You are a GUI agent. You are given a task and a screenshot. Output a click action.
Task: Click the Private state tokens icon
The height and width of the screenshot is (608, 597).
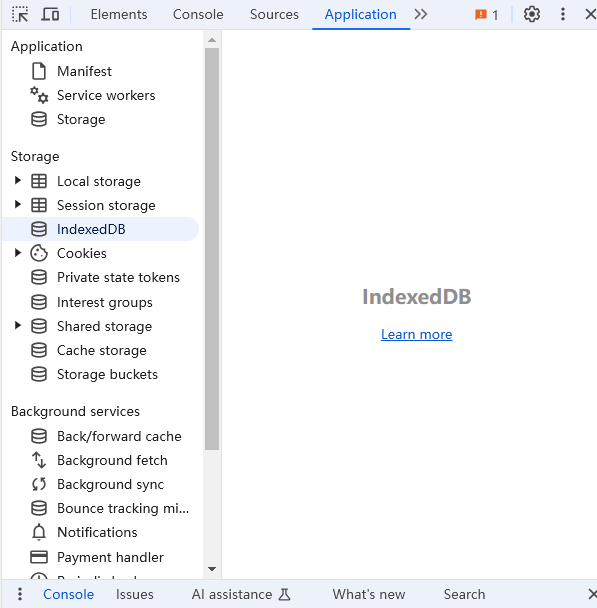click(39, 277)
